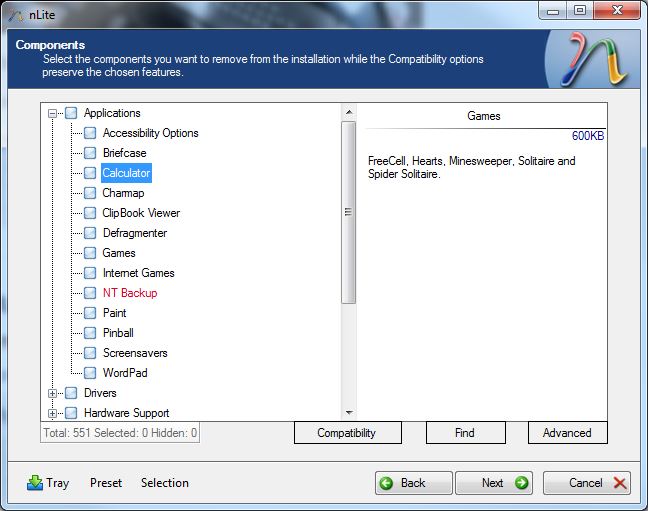Image resolution: width=648 pixels, height=511 pixels.
Task: Tick the ClipBook Viewer checkbox
Action: tap(90, 213)
